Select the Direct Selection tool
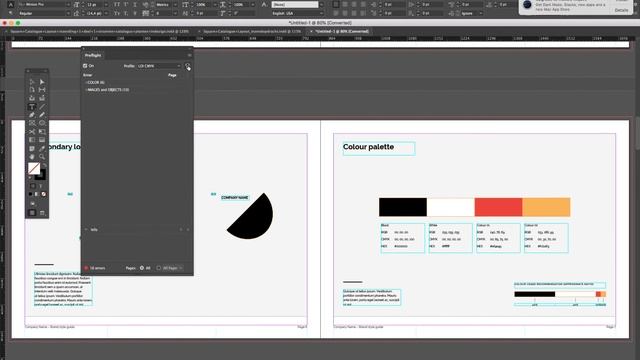 pyautogui.click(x=42, y=82)
